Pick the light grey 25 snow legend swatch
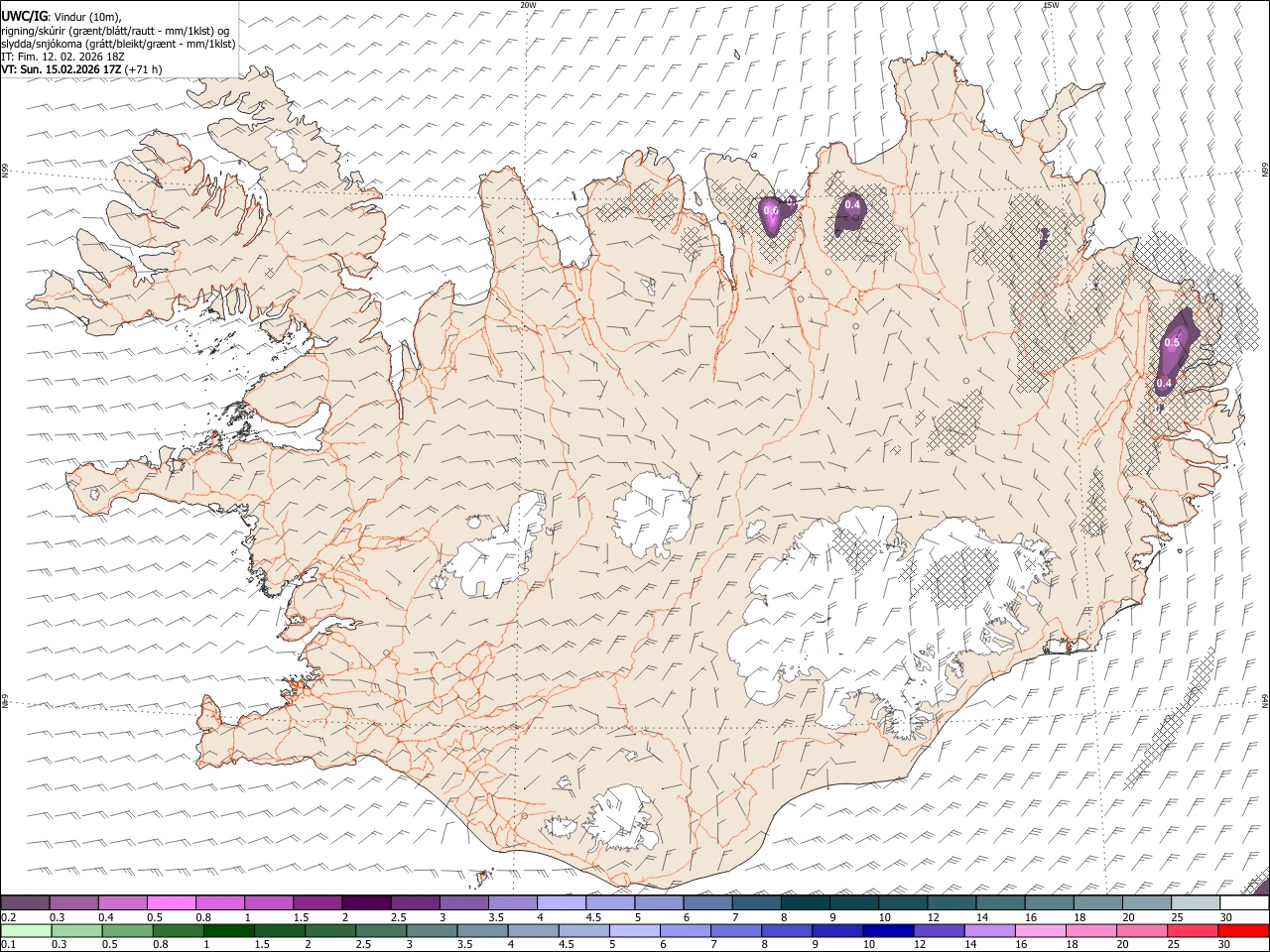The height and width of the screenshot is (952, 1270). [x=1195, y=902]
